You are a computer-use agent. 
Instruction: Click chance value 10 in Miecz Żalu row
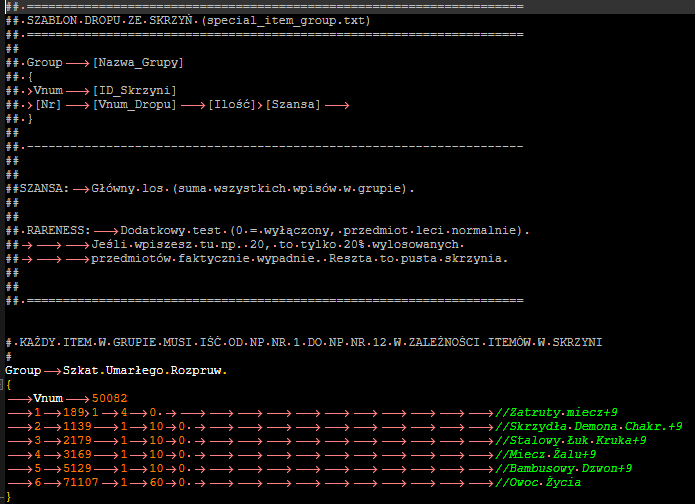click(156, 454)
